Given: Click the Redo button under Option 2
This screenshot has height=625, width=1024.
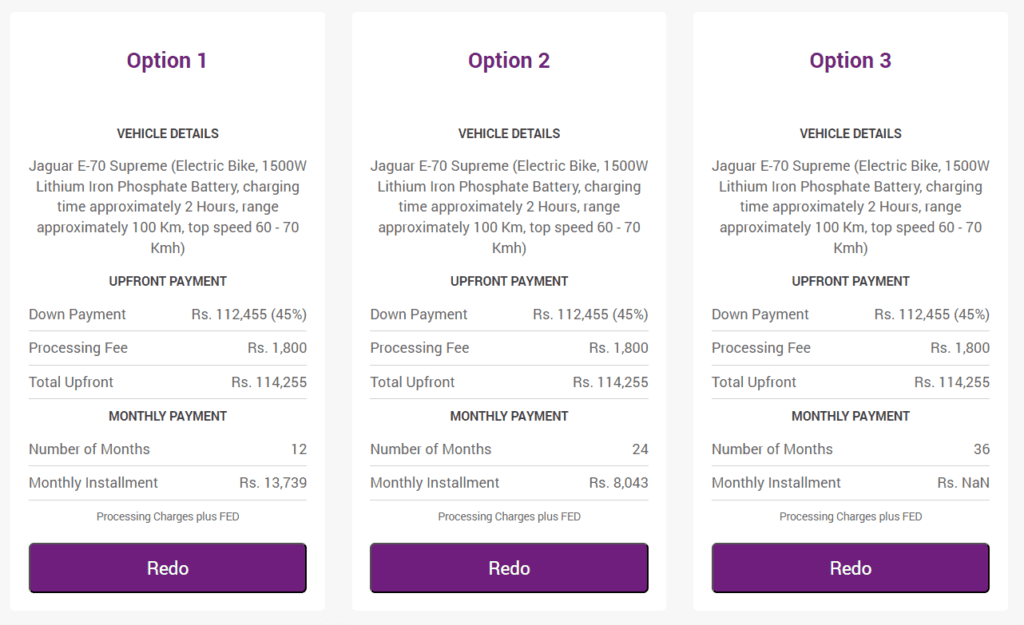Looking at the screenshot, I should click(x=509, y=568).
